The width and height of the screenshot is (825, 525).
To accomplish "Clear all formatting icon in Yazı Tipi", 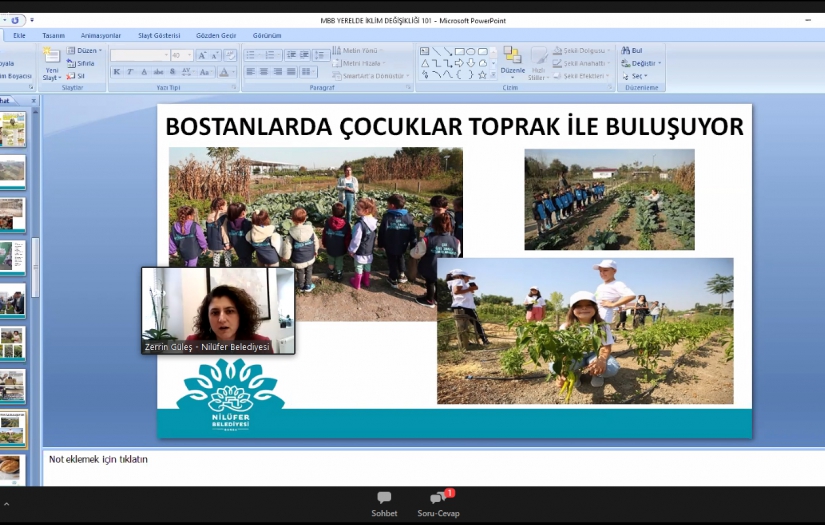I will tap(230, 55).
